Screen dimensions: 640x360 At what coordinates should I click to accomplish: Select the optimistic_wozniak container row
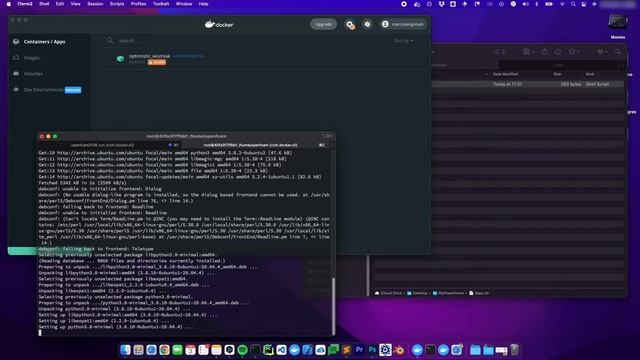coord(261,59)
